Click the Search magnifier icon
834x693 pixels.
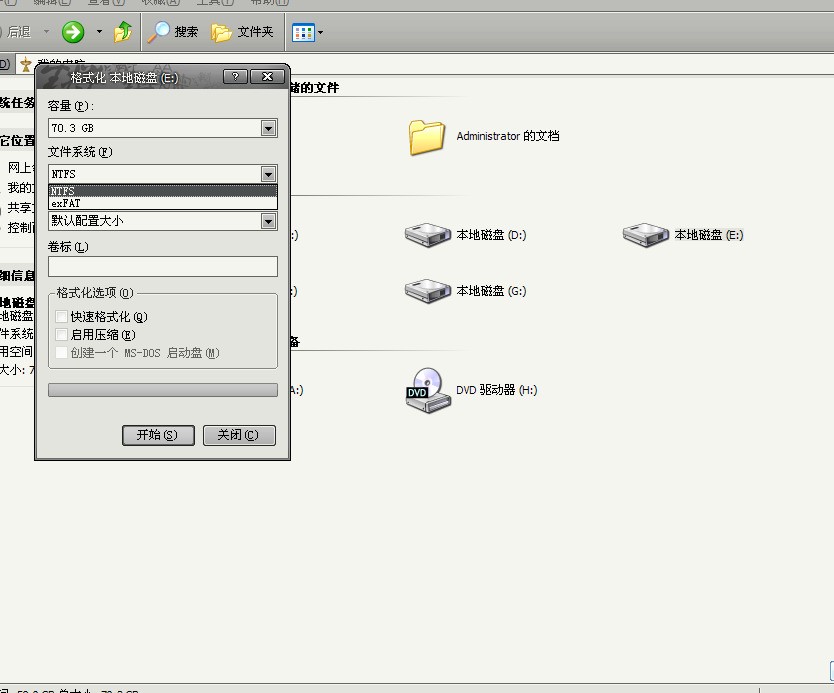pyautogui.click(x=158, y=32)
